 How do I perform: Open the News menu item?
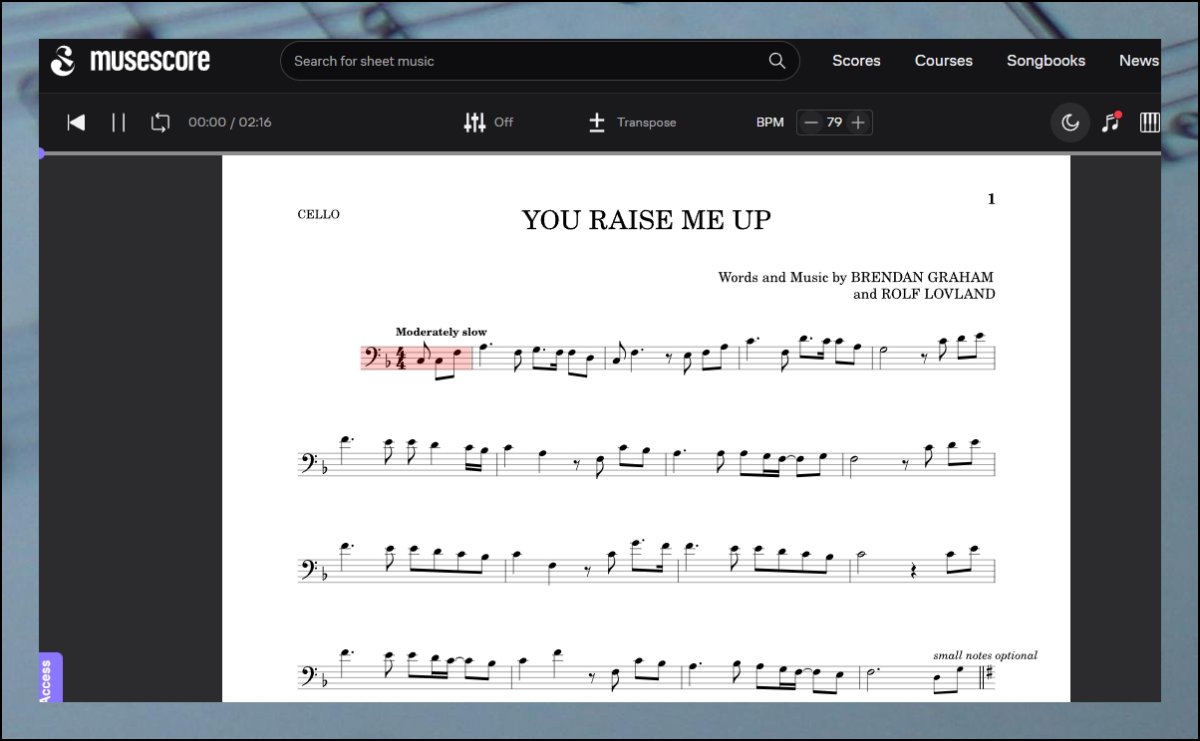(1139, 61)
